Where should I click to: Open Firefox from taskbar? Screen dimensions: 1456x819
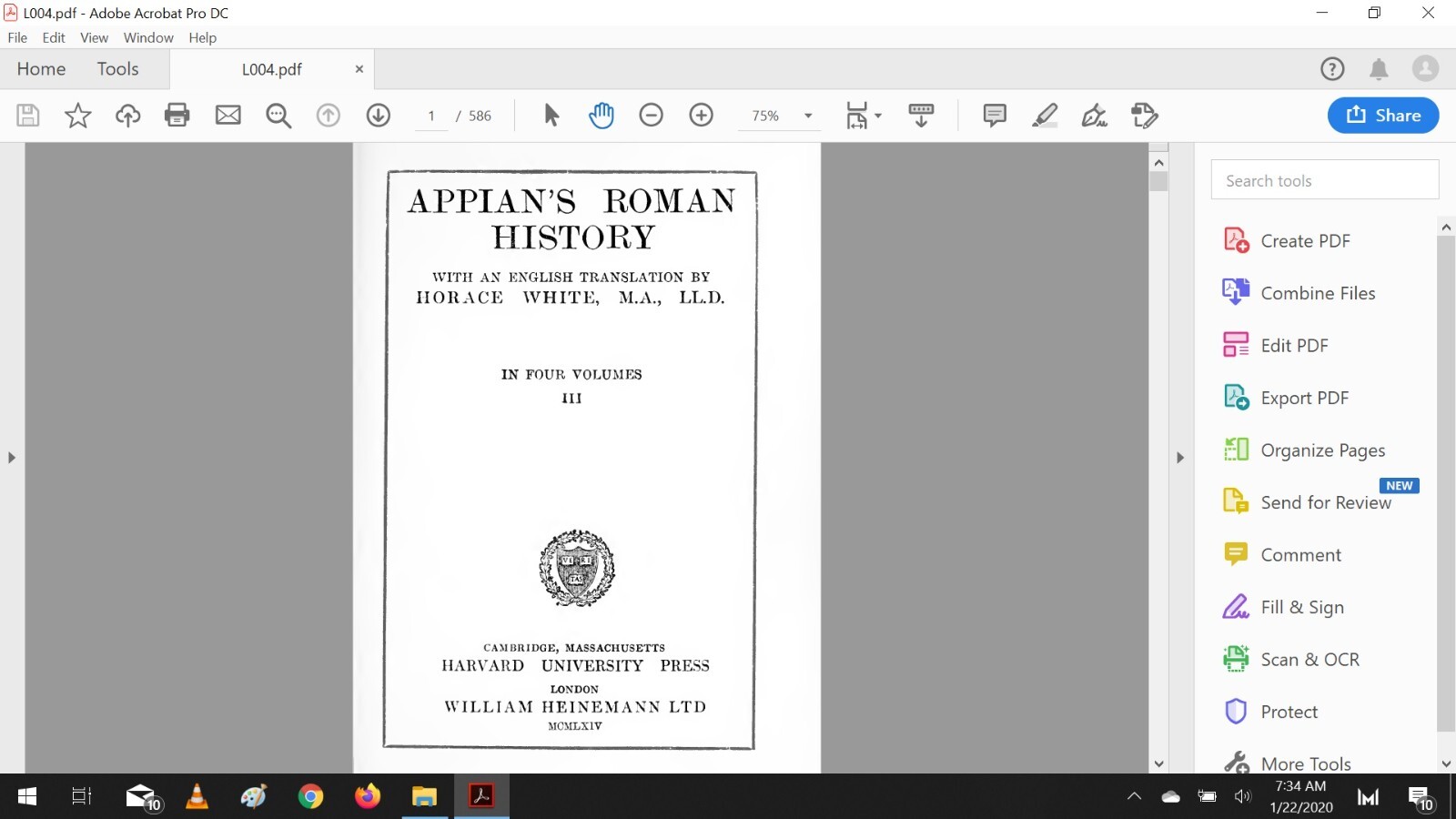coord(368,797)
